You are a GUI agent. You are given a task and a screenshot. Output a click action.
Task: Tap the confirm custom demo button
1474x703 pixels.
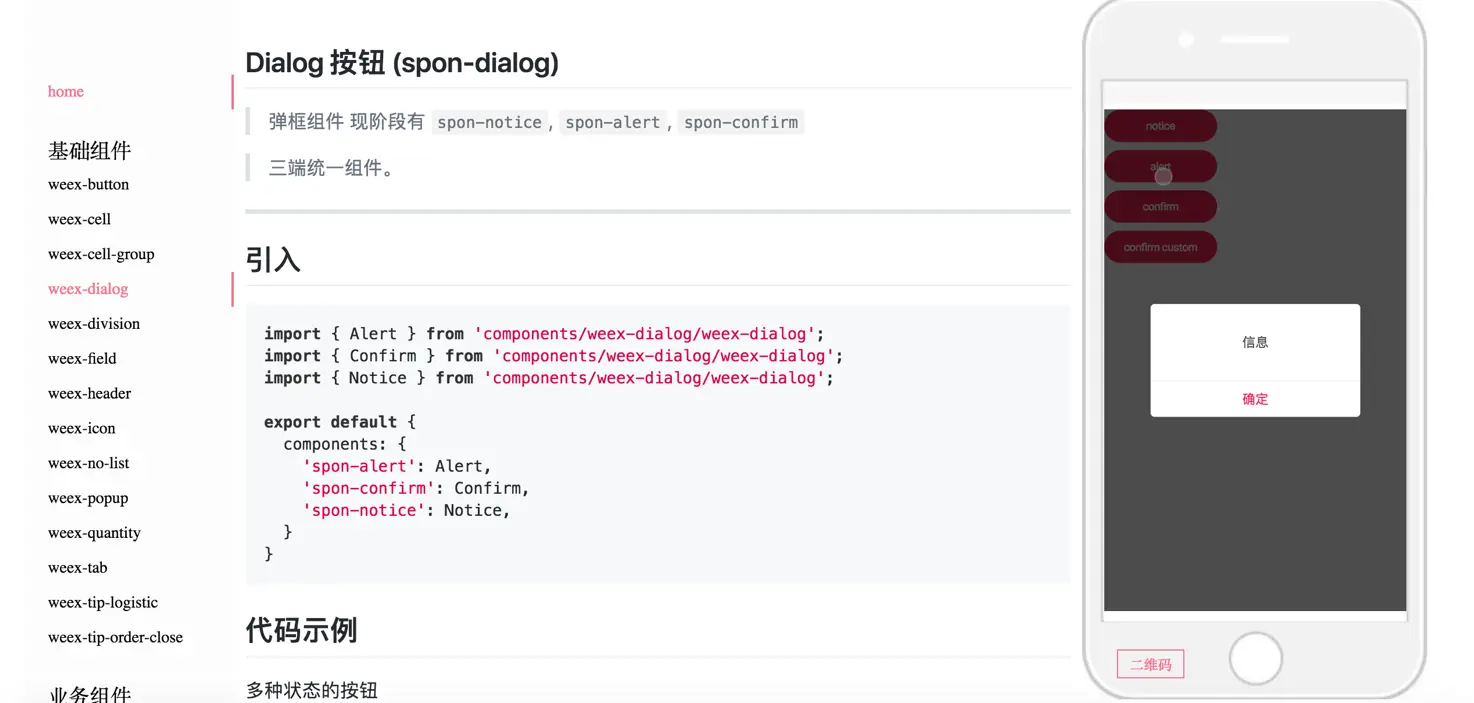coord(1160,247)
